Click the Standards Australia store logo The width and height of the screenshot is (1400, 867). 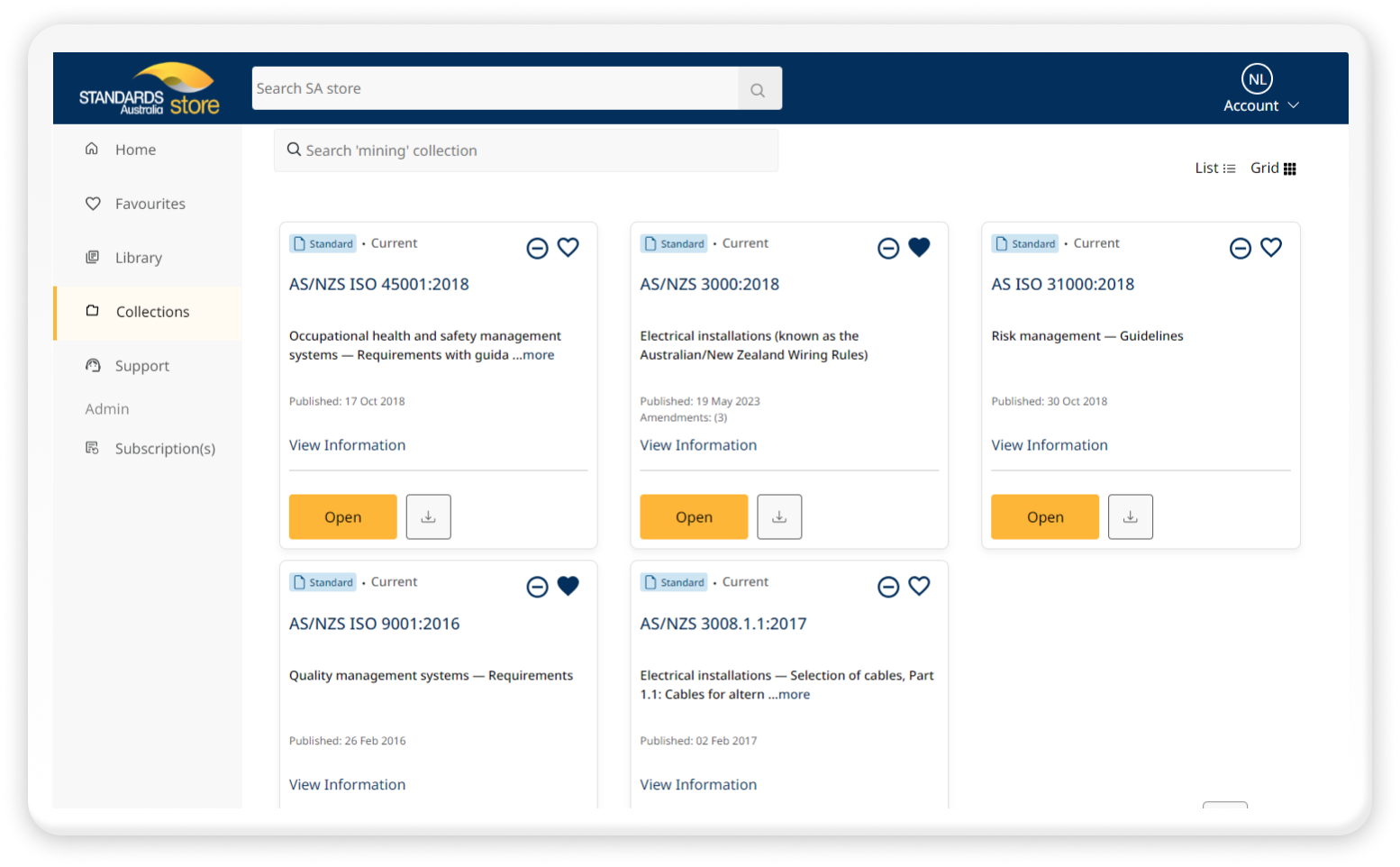pyautogui.click(x=150, y=90)
